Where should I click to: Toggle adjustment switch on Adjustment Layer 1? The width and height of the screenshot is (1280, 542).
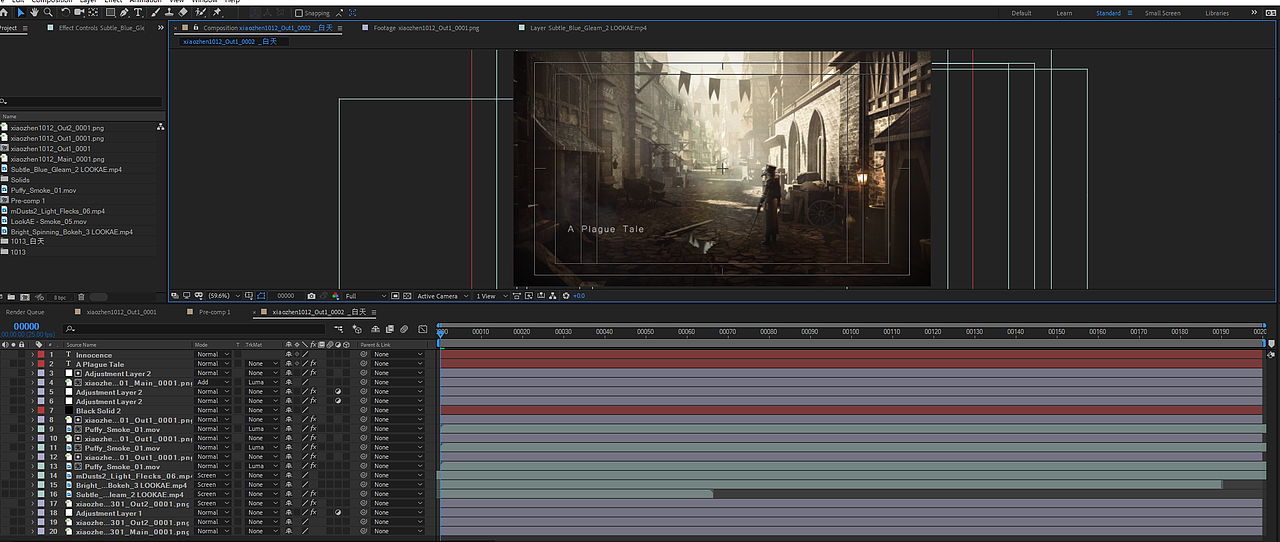[338, 513]
